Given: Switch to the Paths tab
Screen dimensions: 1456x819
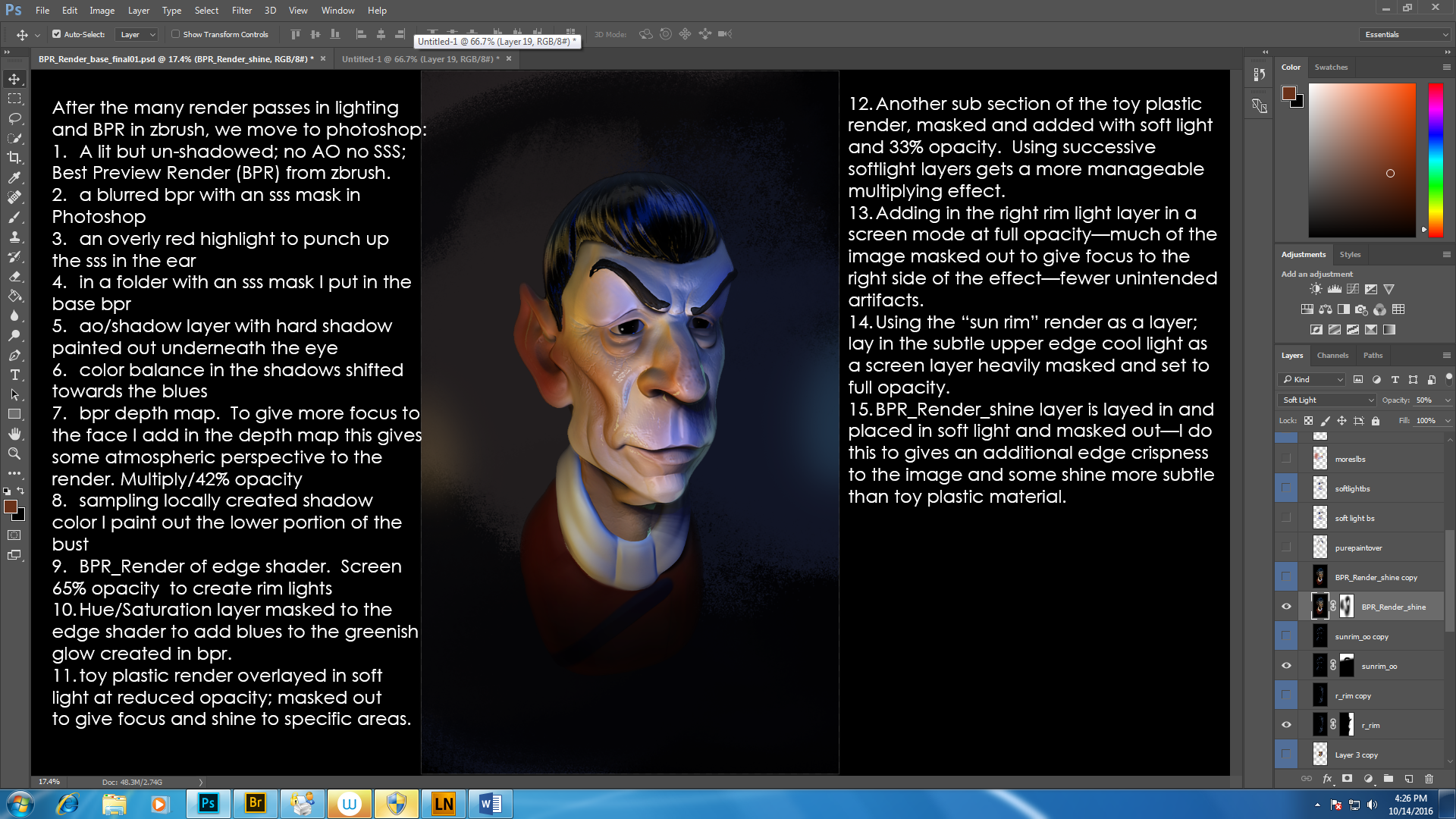Looking at the screenshot, I should 1373,355.
